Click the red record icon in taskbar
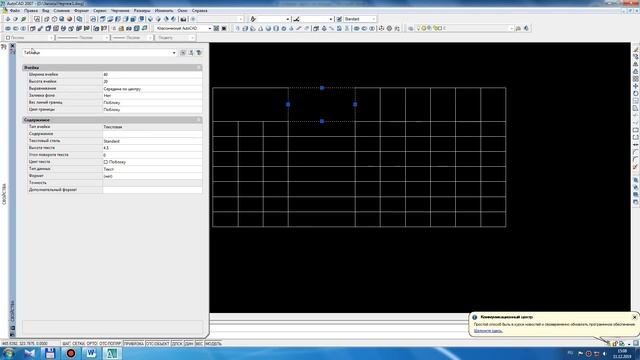Screen dimensions: 640x360 [x=71, y=353]
